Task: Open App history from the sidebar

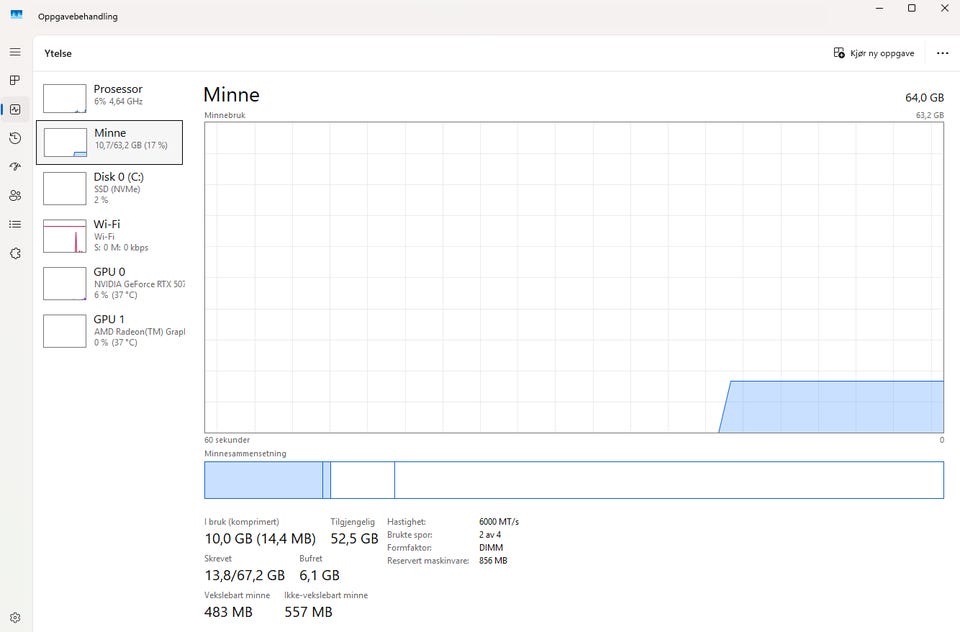Action: (x=15, y=138)
